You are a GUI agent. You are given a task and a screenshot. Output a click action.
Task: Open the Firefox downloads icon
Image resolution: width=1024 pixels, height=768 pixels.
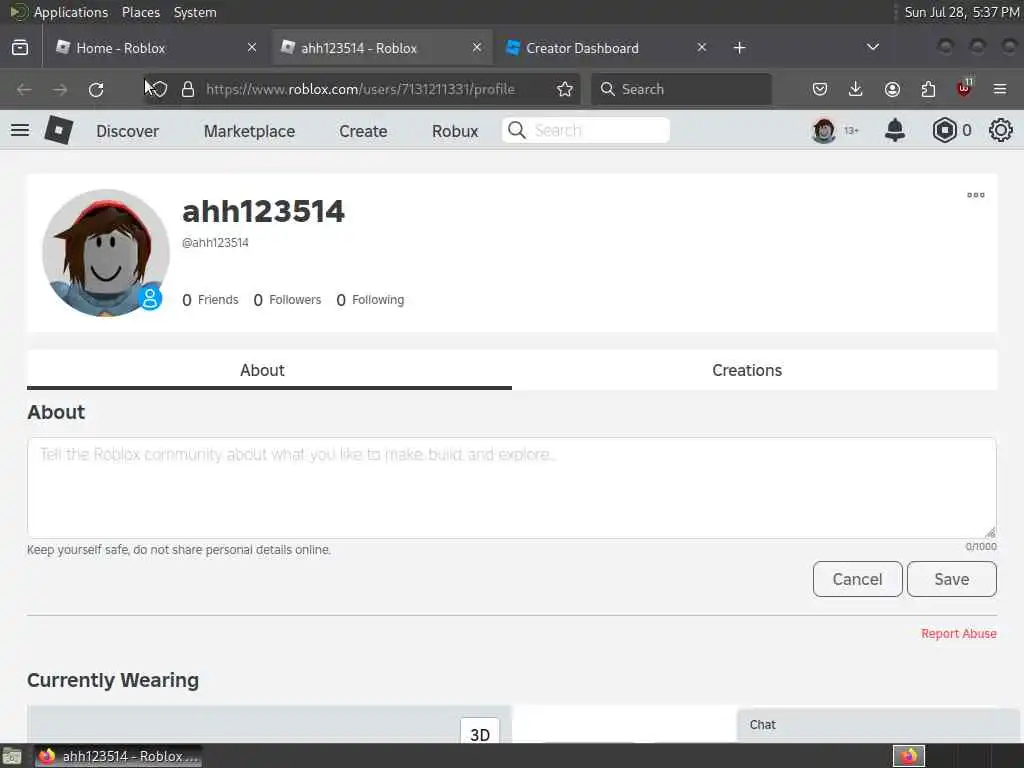(x=856, y=89)
